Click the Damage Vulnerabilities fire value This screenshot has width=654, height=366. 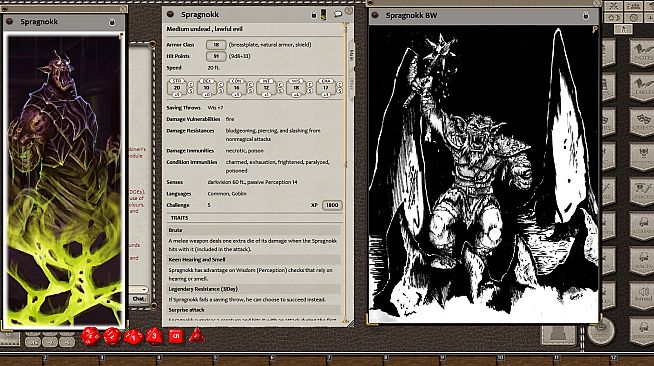coord(230,119)
